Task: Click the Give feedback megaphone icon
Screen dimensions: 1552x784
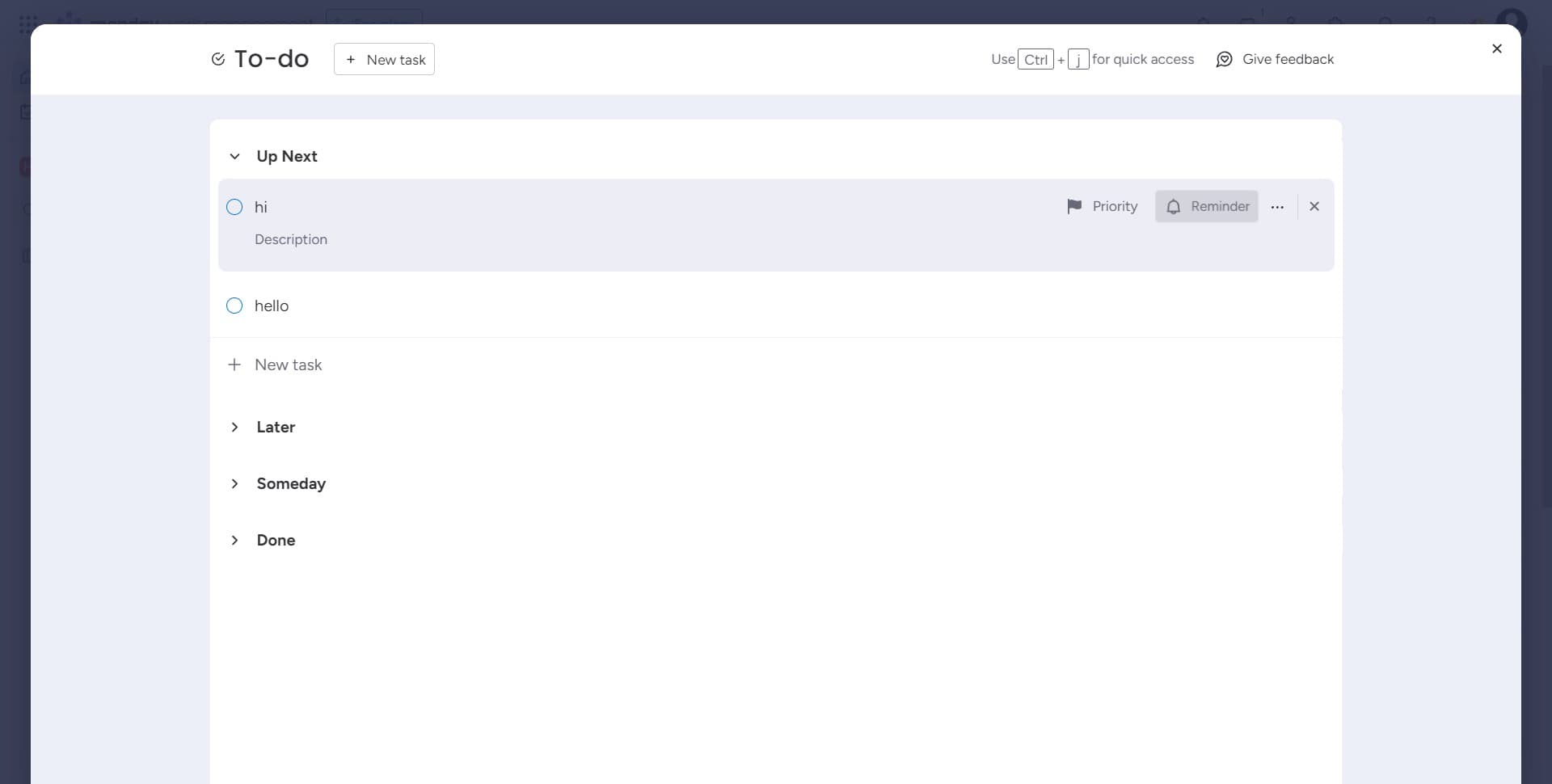Action: point(1225,59)
